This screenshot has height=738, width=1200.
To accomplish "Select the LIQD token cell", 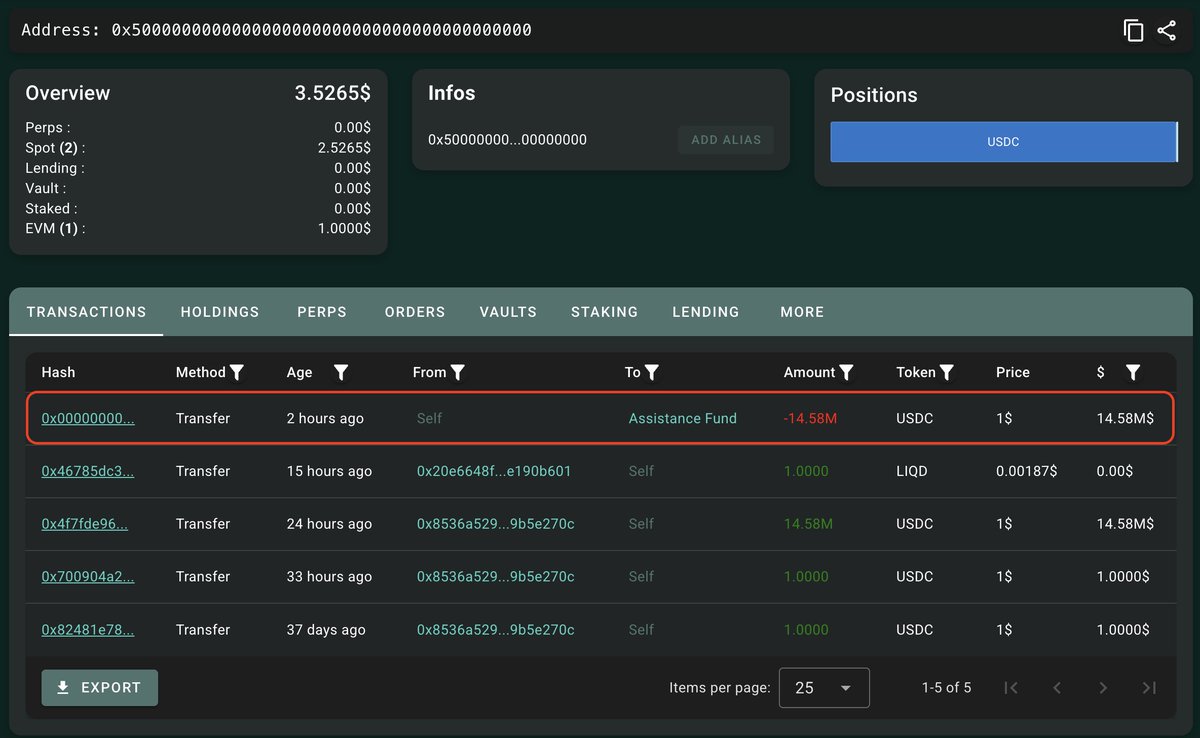I will [912, 471].
